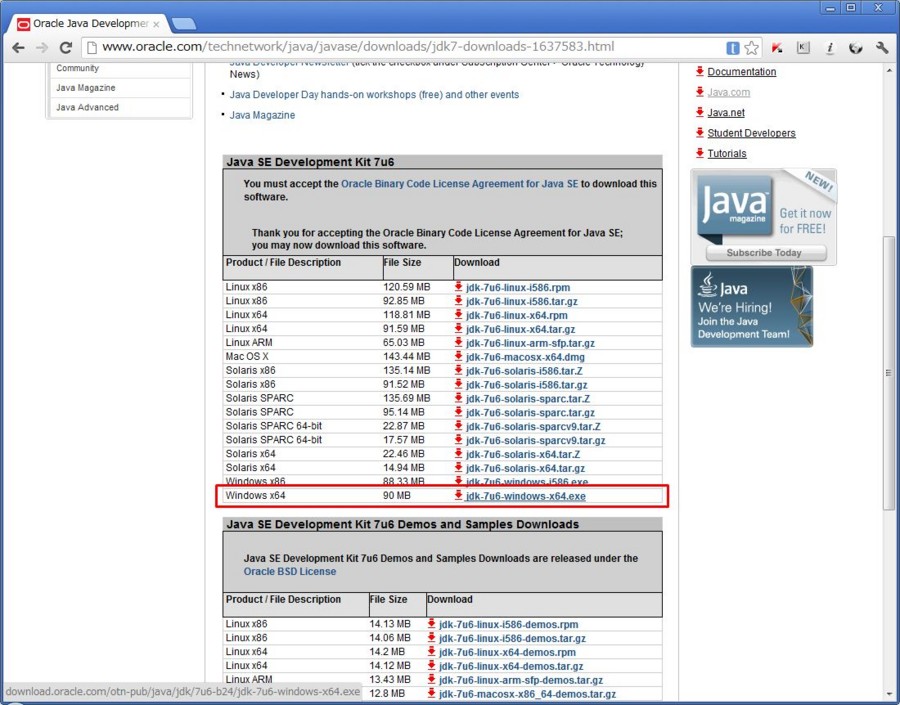Click download arrow icon next to jdk-7u6-macosx-x64.dmg

(458, 356)
